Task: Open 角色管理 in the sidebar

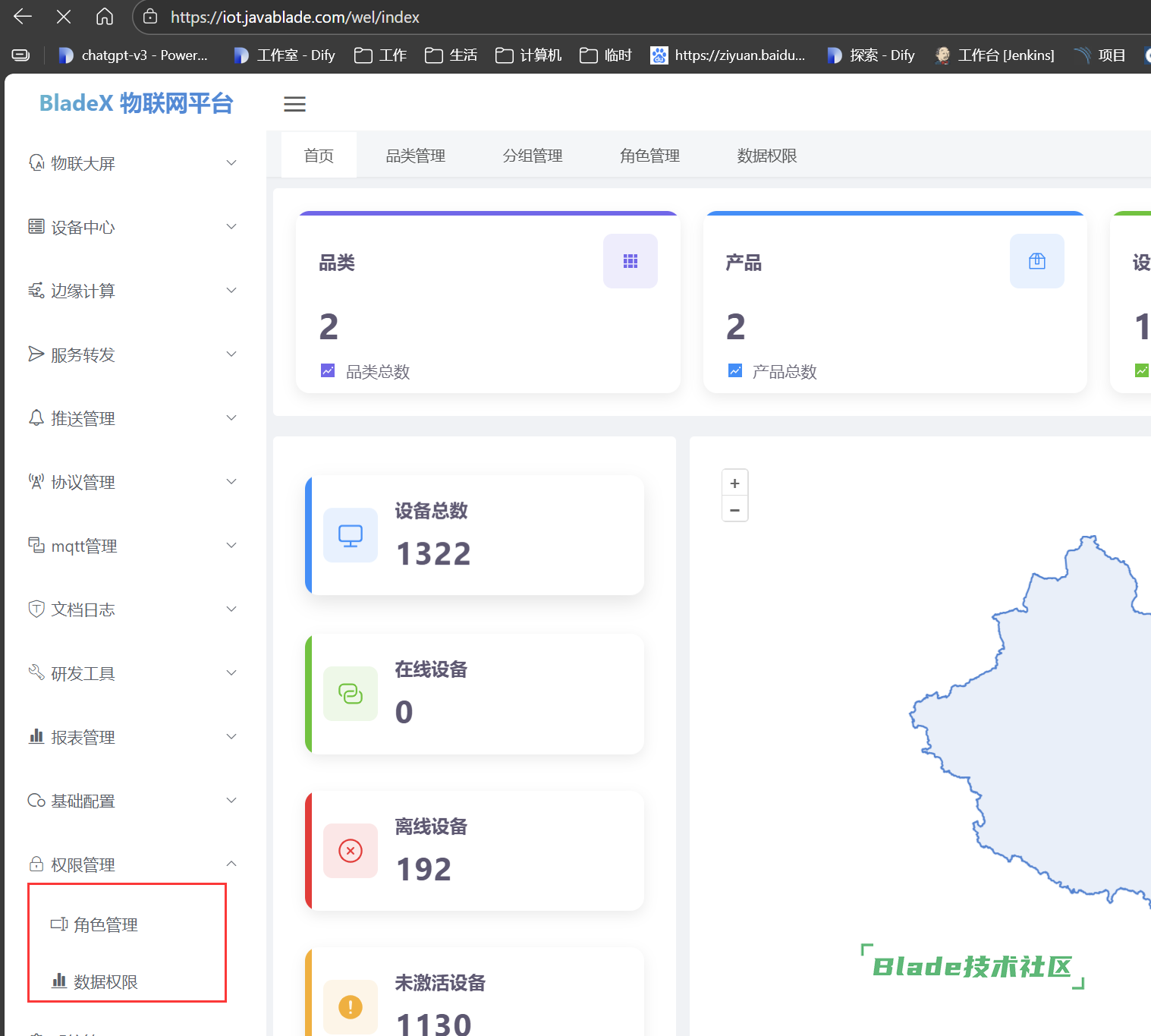Action: [105, 925]
